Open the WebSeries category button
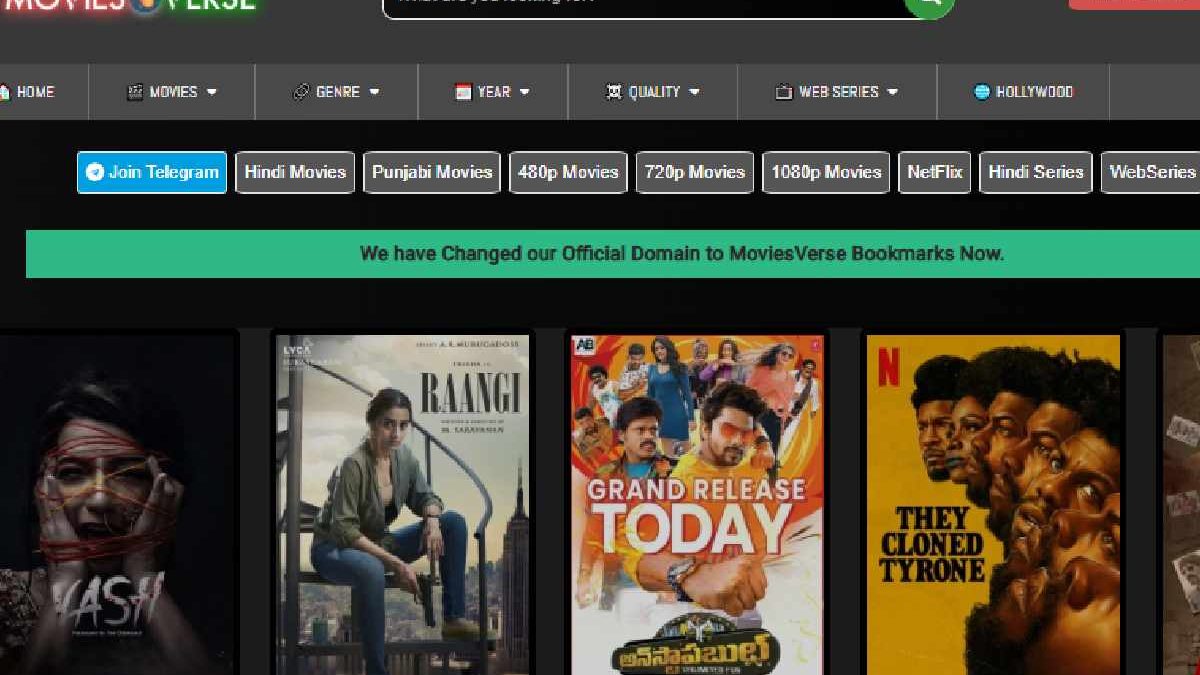The image size is (1200, 675). 1151,172
